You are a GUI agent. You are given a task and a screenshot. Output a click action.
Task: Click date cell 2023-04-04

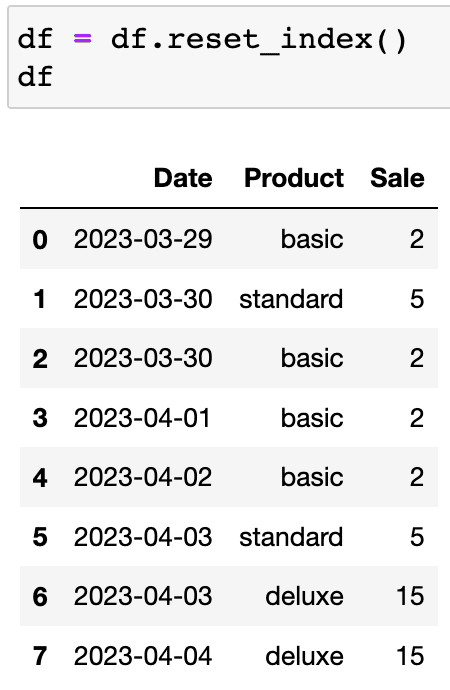point(143,656)
